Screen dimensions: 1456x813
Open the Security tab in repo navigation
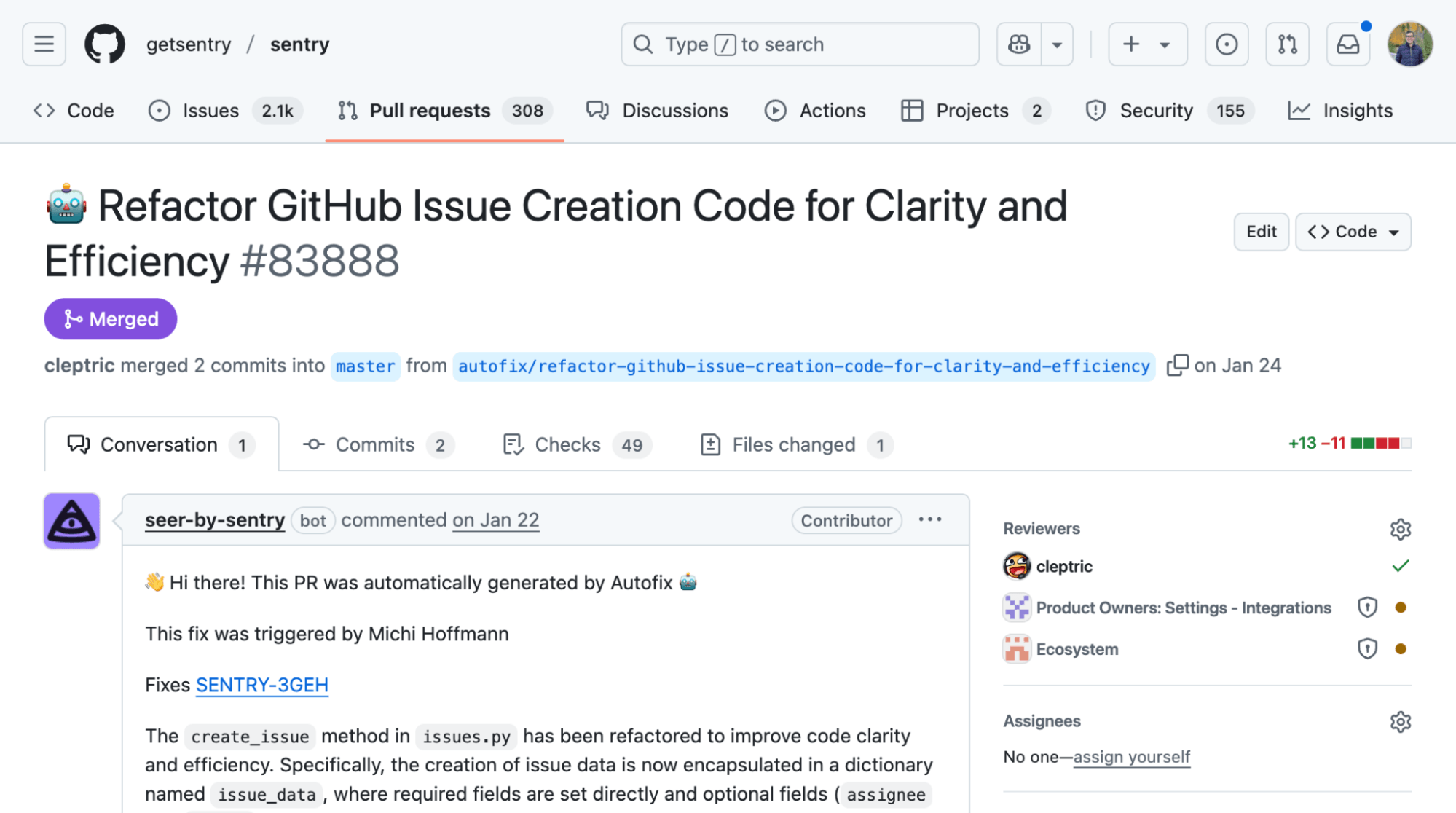click(x=1156, y=111)
